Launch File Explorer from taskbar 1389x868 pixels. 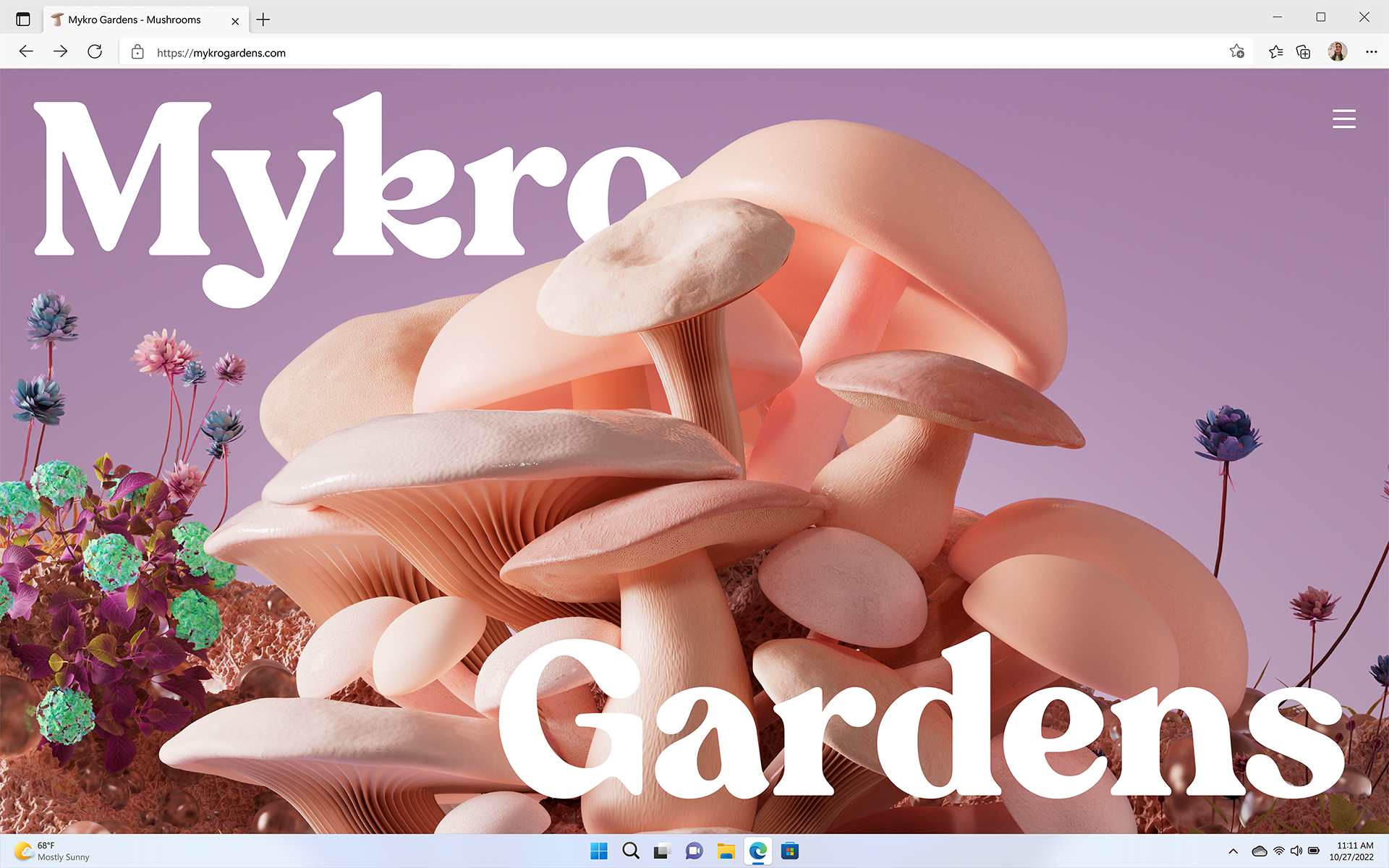pyautogui.click(x=726, y=851)
